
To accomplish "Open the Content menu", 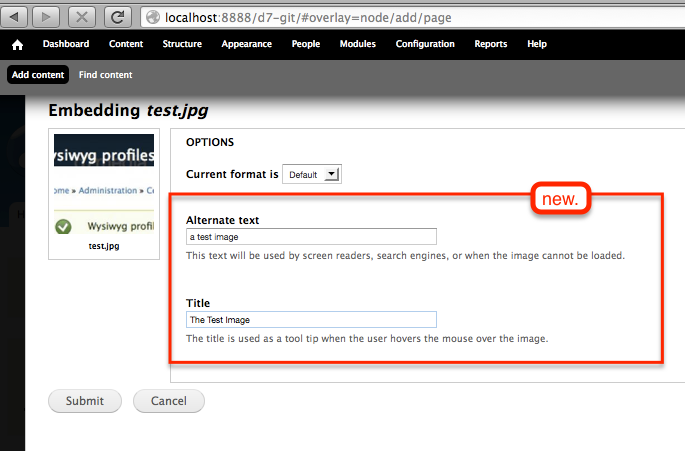I will click(126, 44).
